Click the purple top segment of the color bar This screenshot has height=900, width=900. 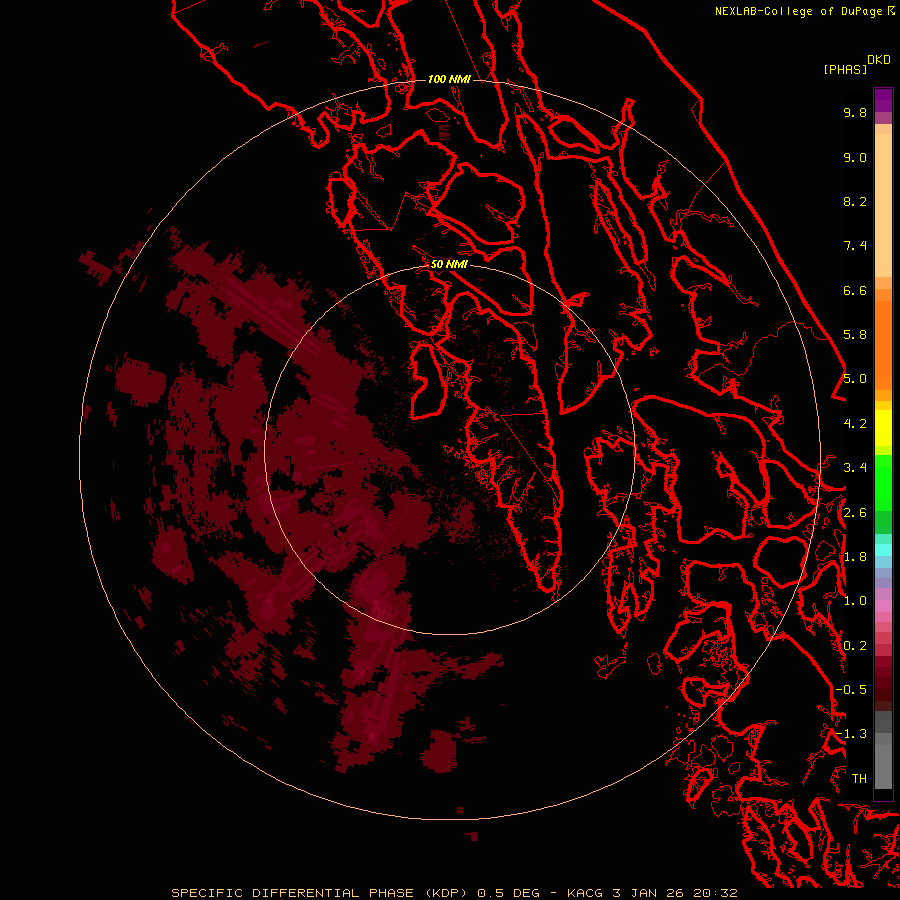tap(883, 100)
